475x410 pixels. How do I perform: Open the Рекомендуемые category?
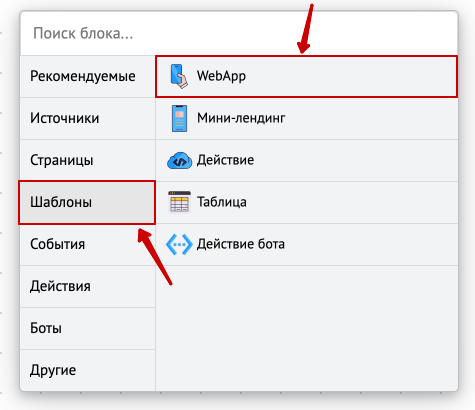(88, 76)
